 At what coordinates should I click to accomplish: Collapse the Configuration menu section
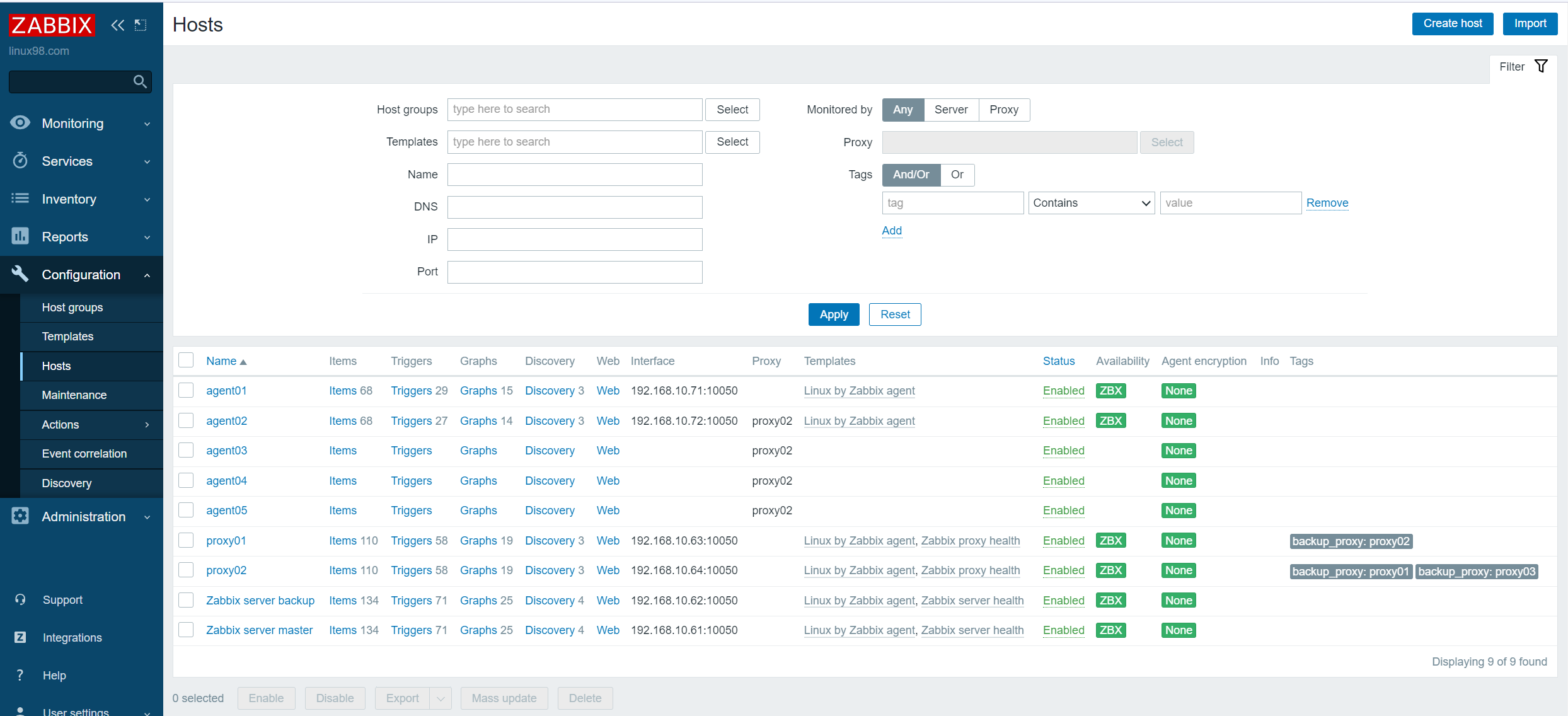coord(147,275)
